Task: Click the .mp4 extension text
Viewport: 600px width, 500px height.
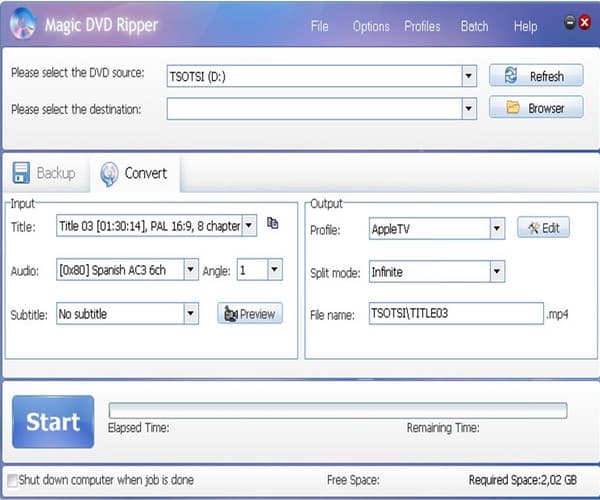Action: [557, 314]
